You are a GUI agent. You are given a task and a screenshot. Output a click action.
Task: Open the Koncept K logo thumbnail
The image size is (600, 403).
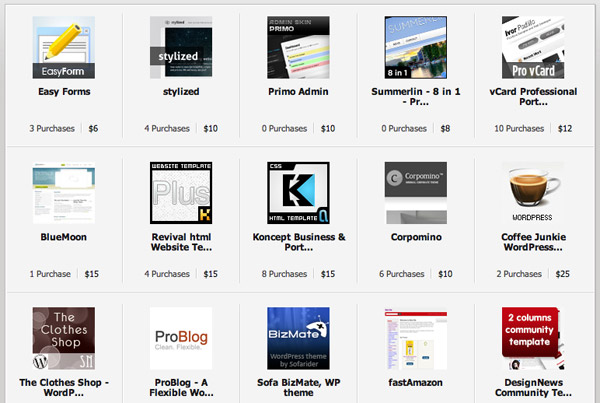coord(298,193)
